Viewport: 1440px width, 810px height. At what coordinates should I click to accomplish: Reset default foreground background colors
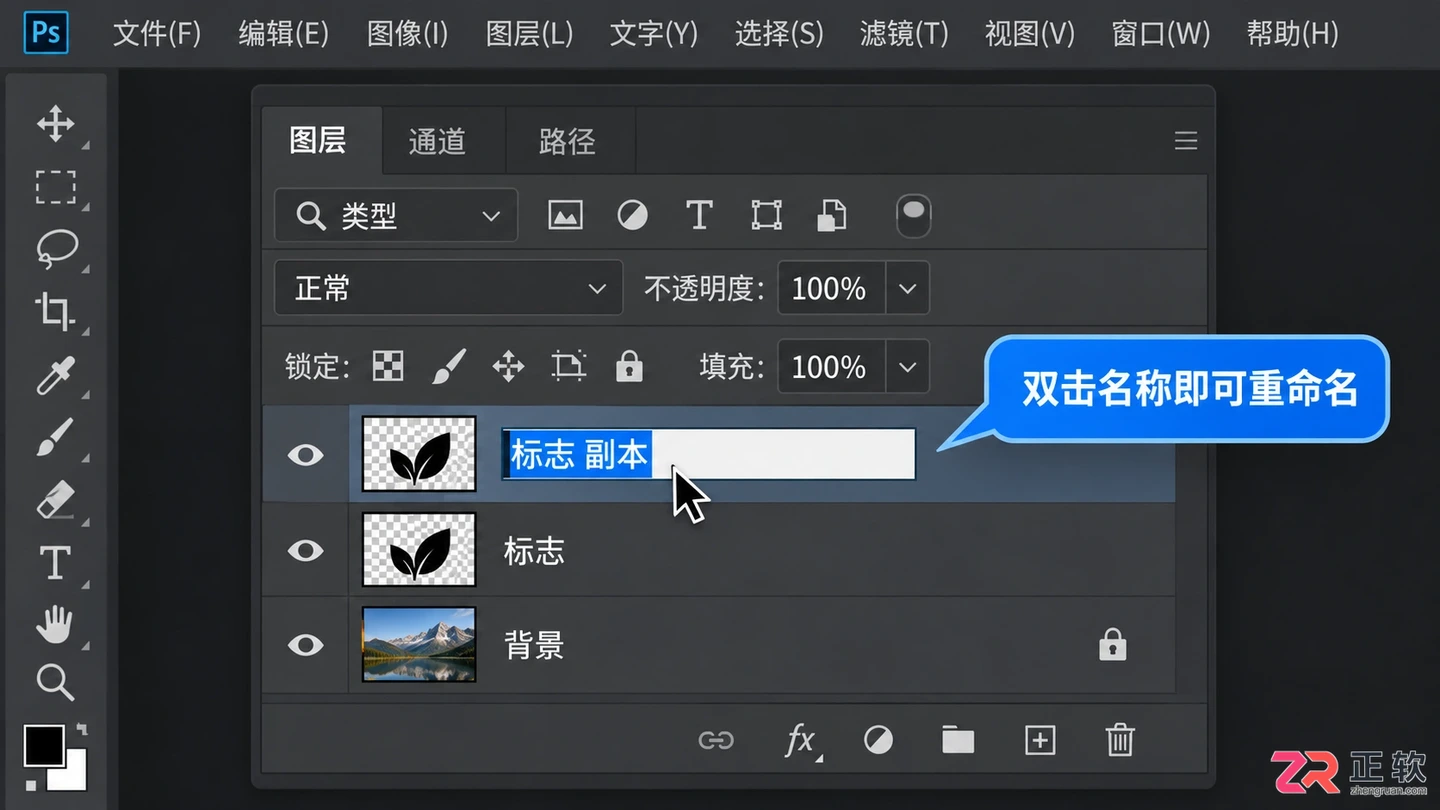coord(30,785)
